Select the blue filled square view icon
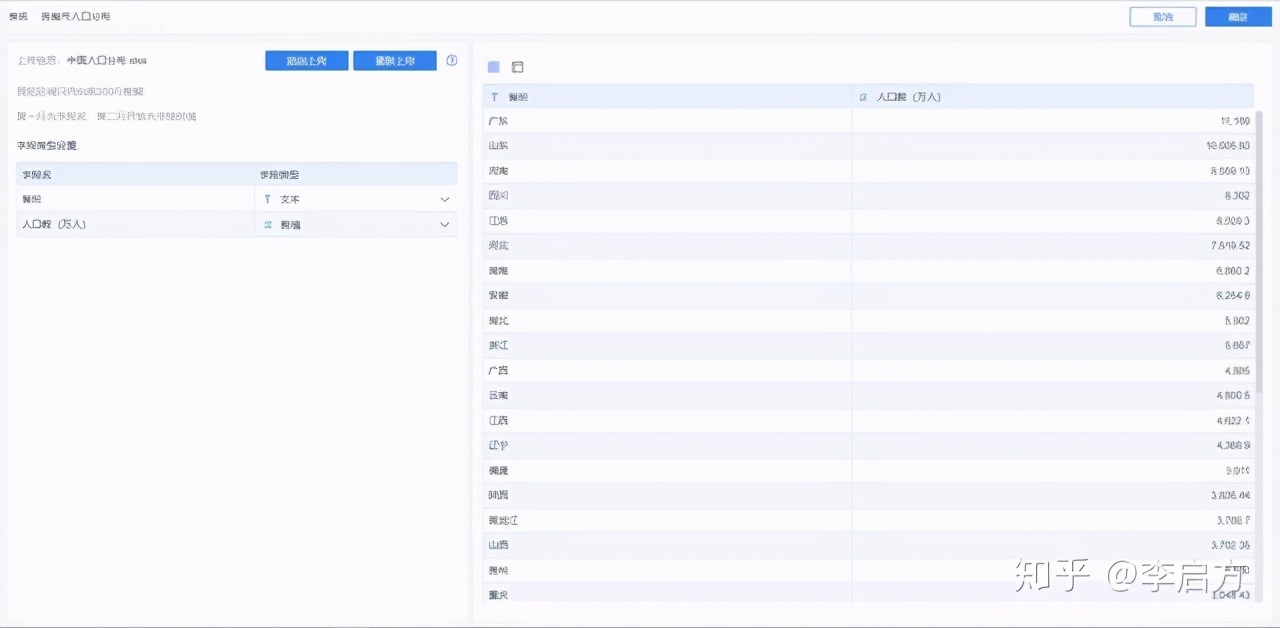 tap(493, 67)
